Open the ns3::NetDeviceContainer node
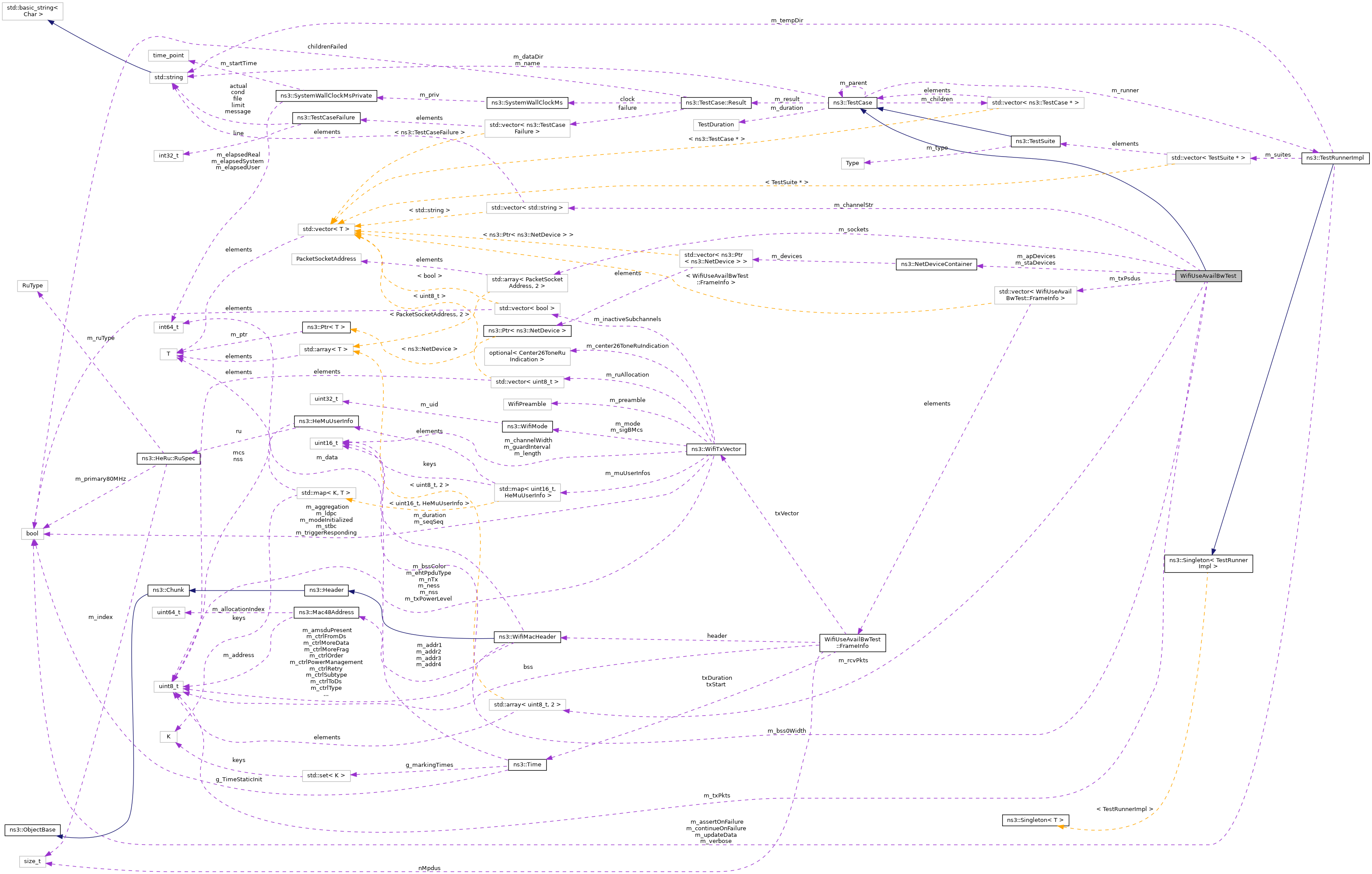 (x=937, y=264)
